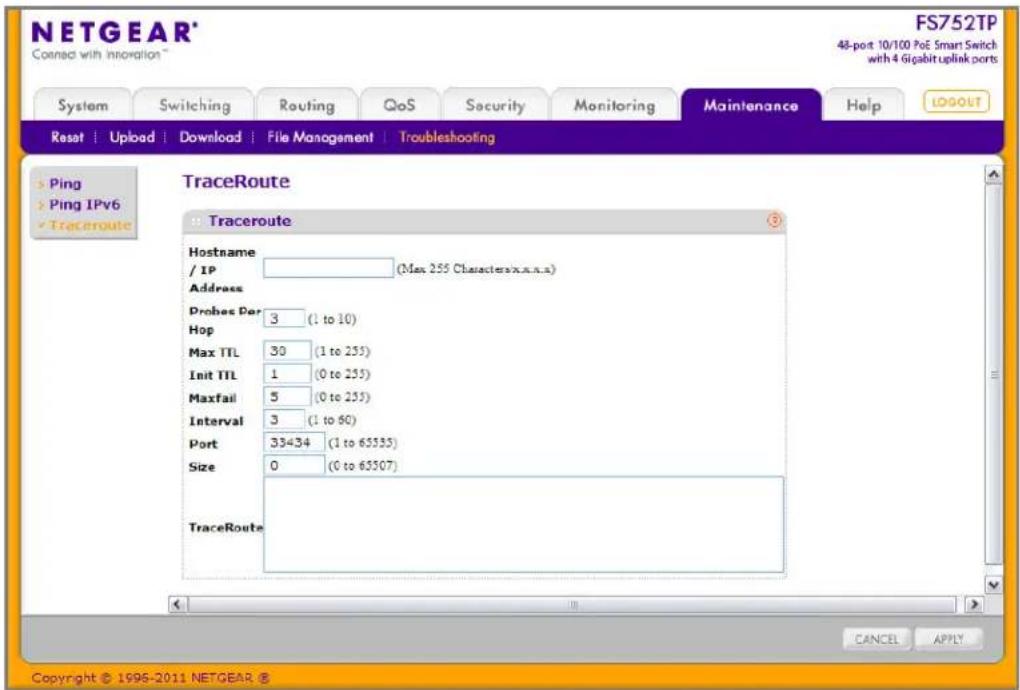Select the Maintenance tab
Screen dimensions: 1020x690
pyautogui.click(x=751, y=105)
